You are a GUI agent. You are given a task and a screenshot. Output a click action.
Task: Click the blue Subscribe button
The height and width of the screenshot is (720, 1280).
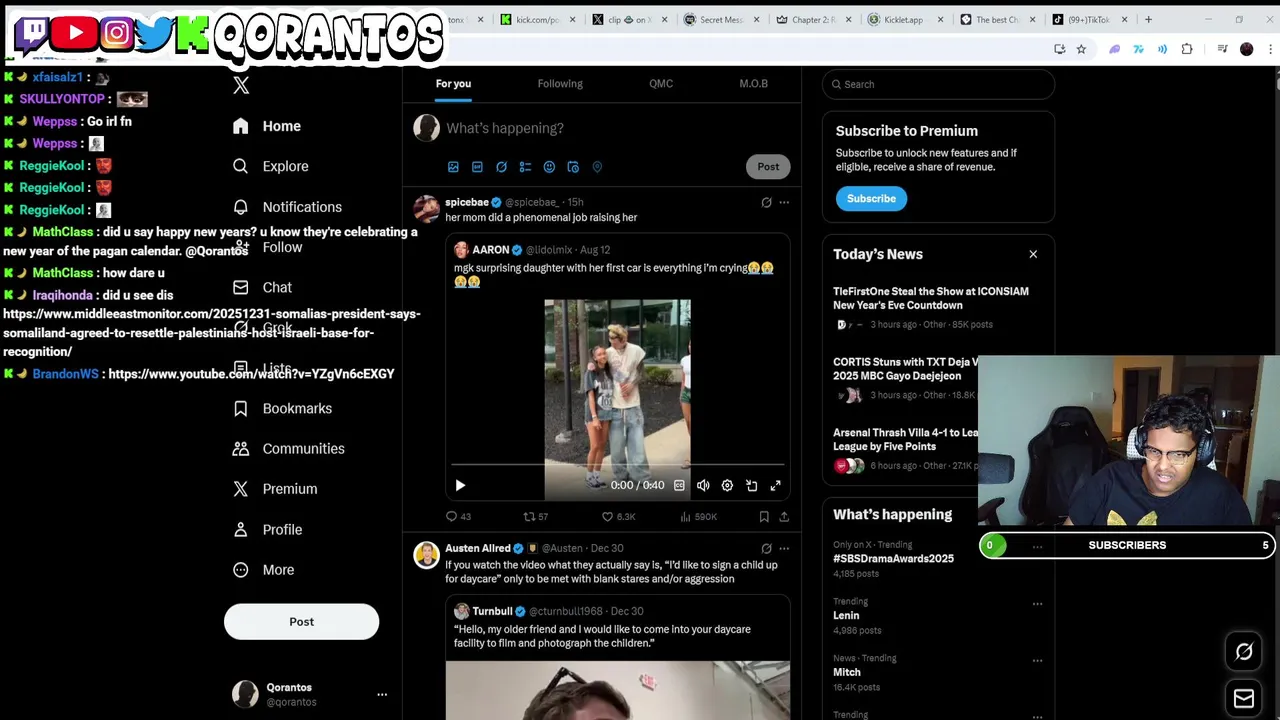871,198
